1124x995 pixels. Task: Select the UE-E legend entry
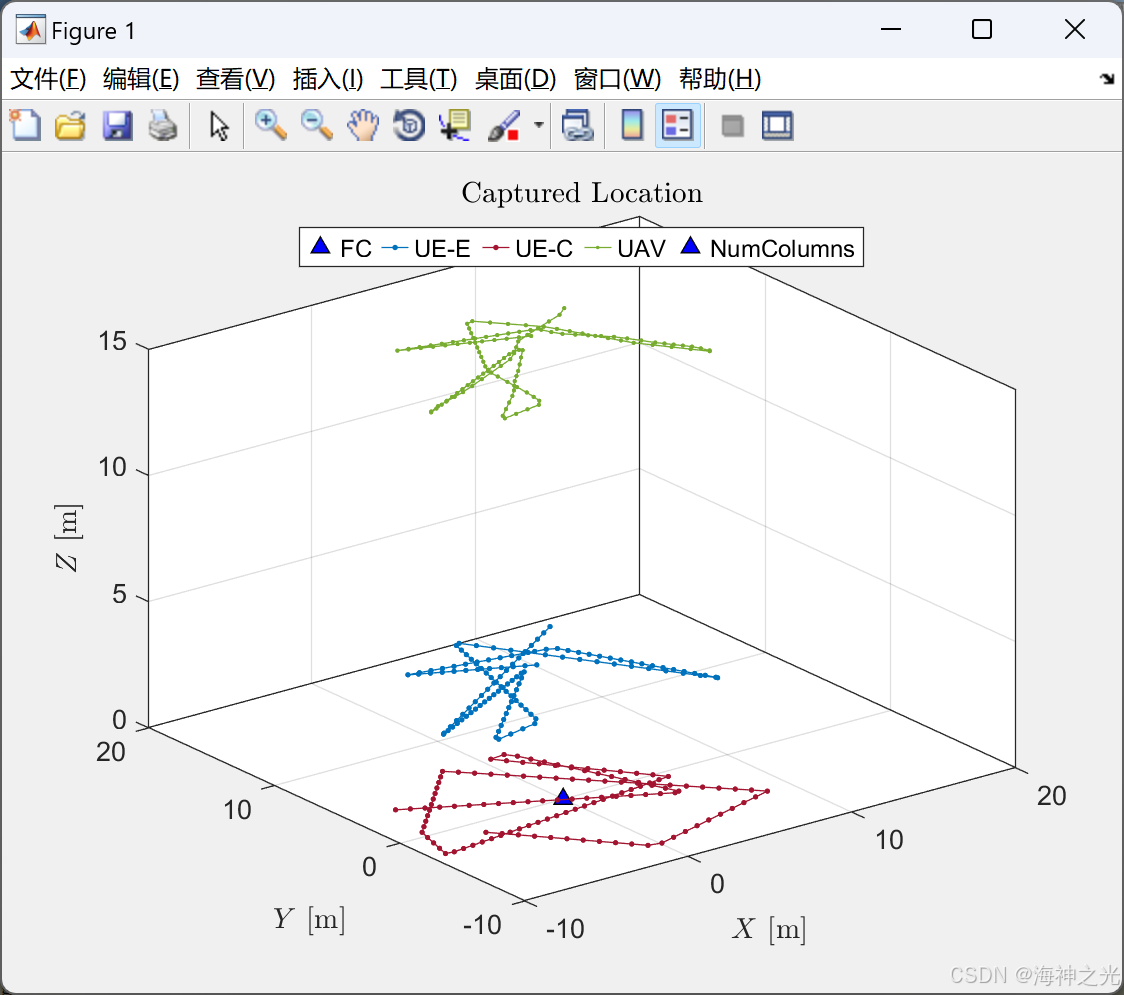pyautogui.click(x=426, y=248)
